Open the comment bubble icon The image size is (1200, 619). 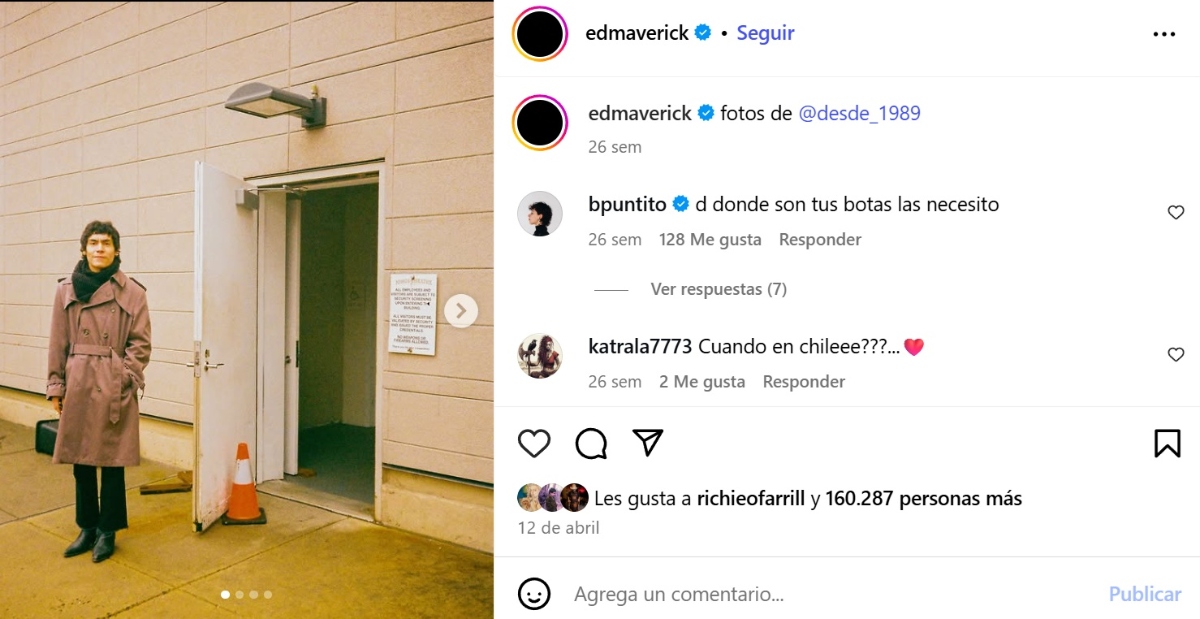591,443
